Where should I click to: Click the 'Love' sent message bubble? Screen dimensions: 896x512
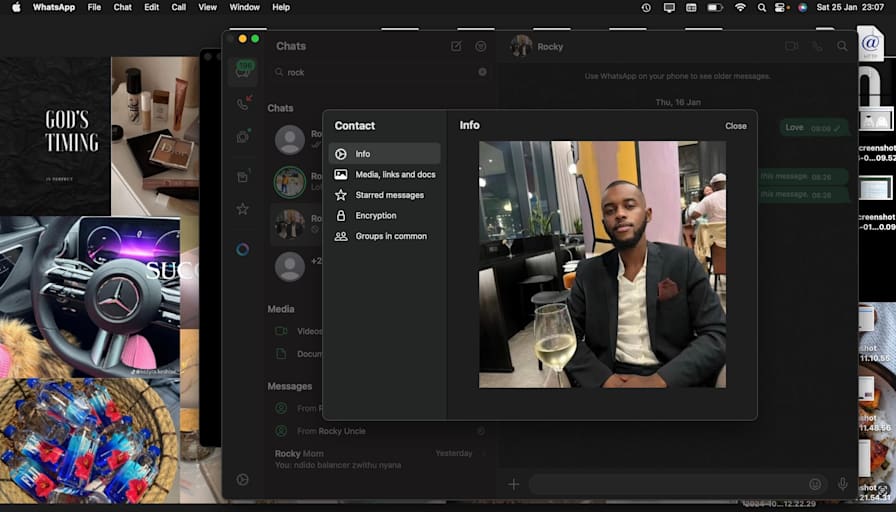coord(813,128)
